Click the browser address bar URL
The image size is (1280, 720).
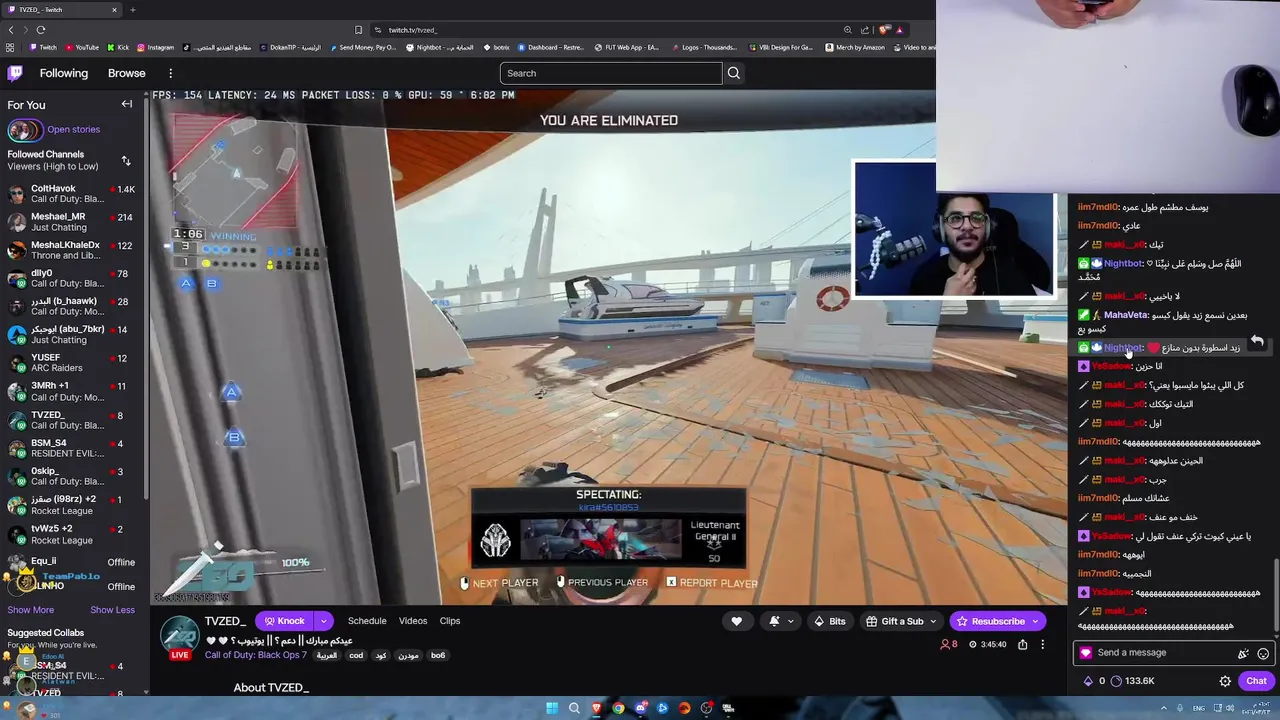point(413,30)
